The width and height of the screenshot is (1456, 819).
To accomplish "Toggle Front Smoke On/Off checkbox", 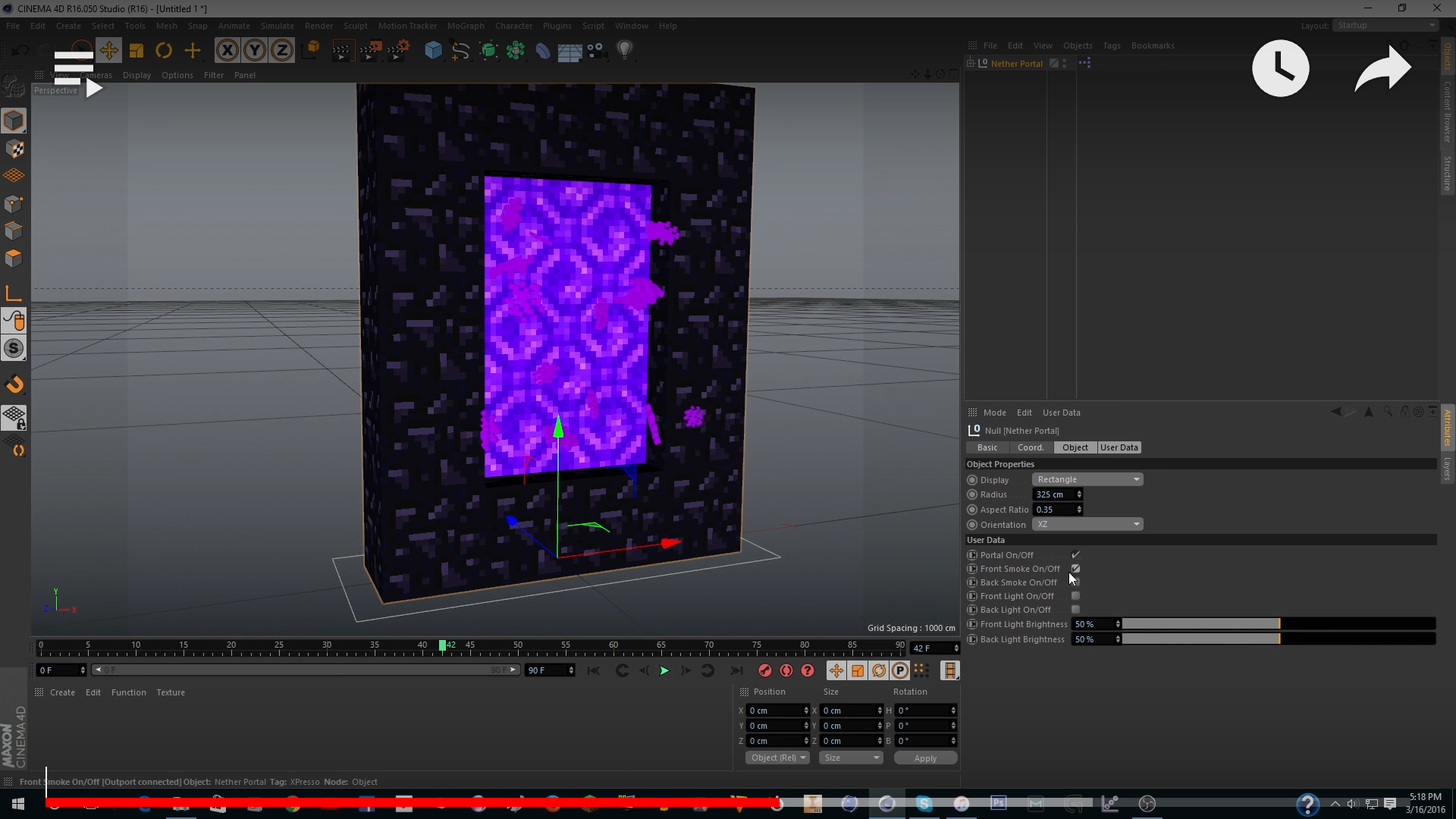I will pyautogui.click(x=1075, y=569).
